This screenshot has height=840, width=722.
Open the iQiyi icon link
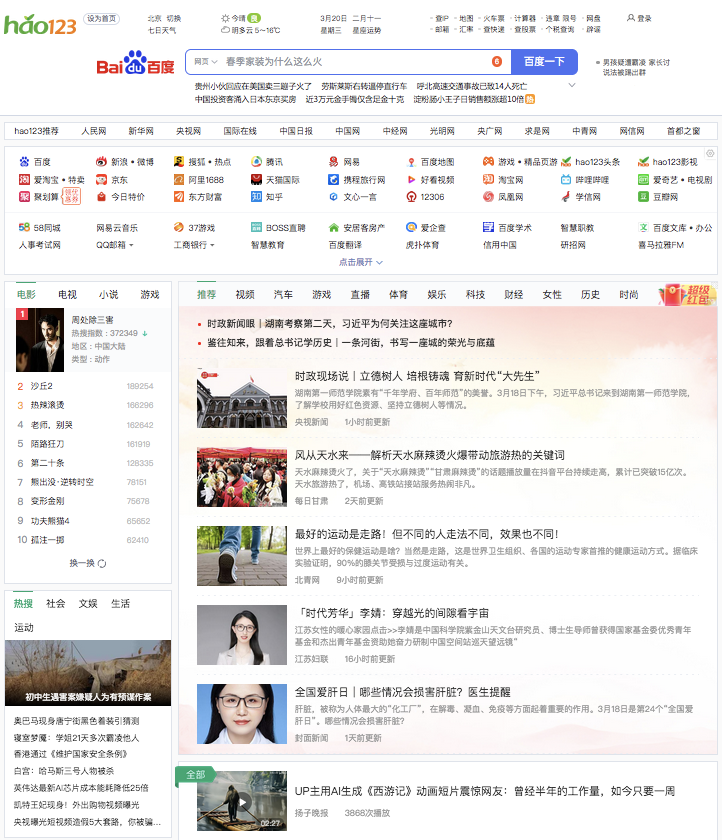(643, 180)
